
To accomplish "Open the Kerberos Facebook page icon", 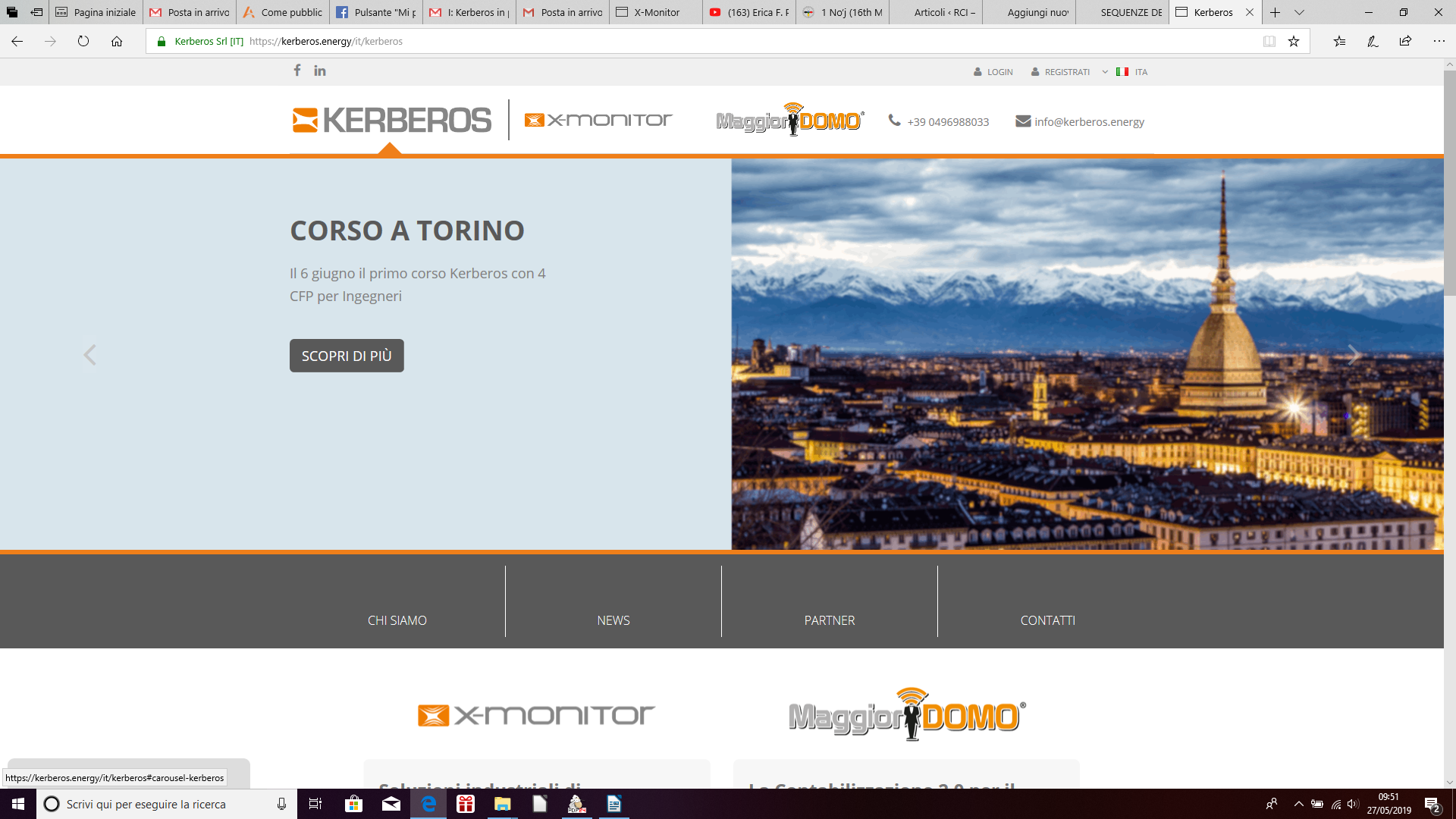I will (297, 71).
